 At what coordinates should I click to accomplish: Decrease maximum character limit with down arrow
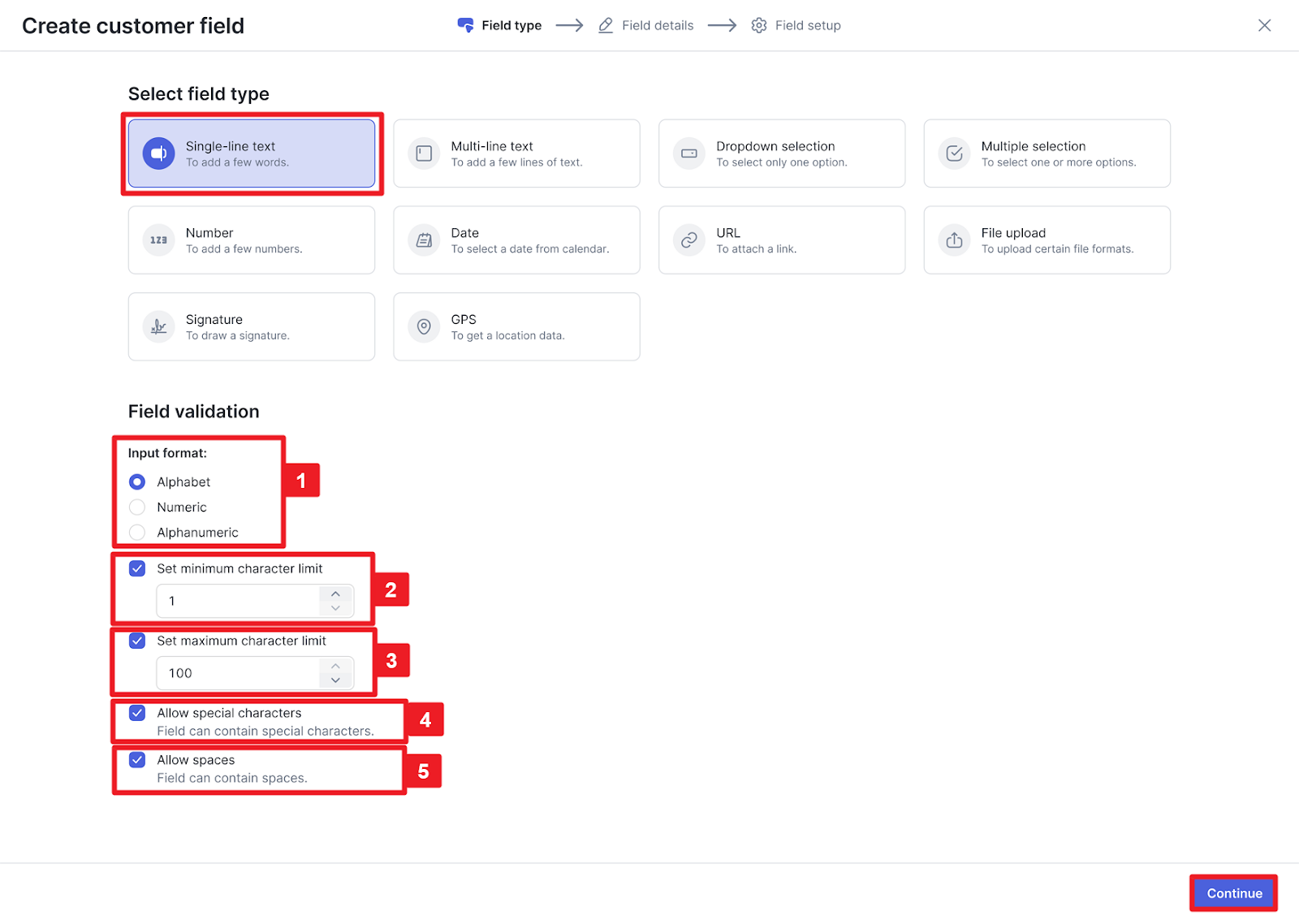pos(335,680)
